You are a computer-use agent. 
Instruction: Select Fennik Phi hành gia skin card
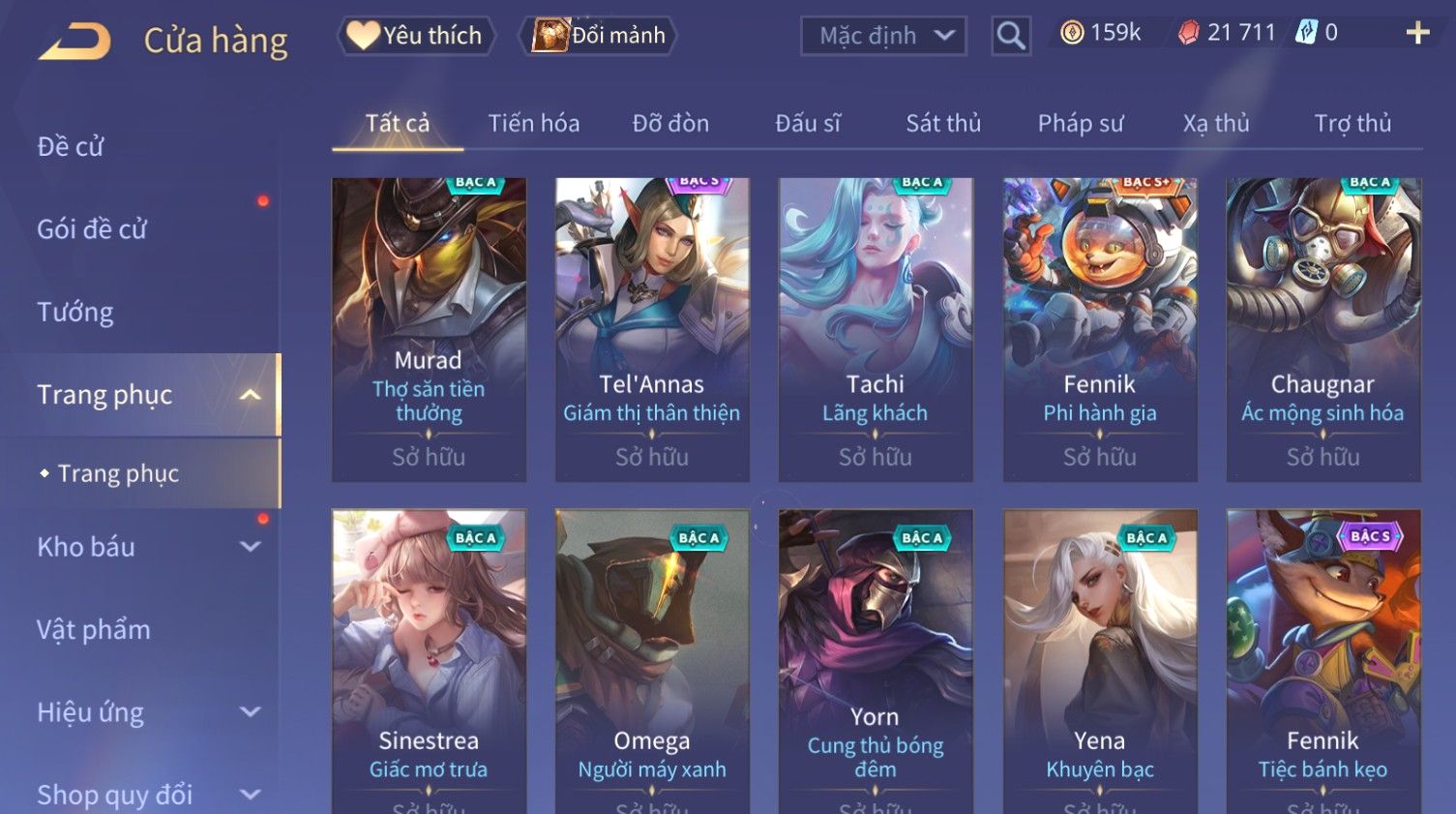click(1100, 329)
